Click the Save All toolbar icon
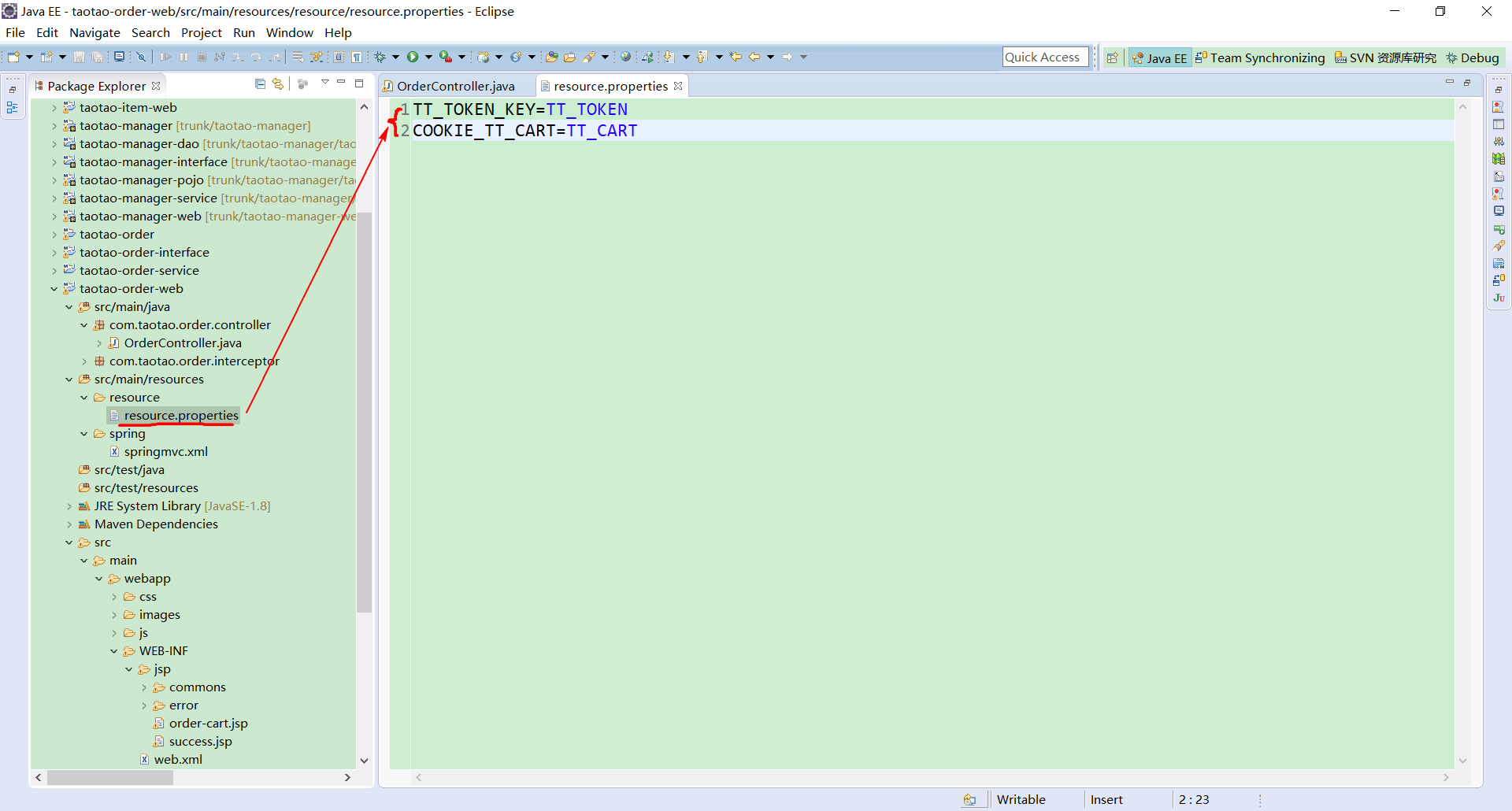This screenshot has width=1512, height=811. tap(97, 57)
